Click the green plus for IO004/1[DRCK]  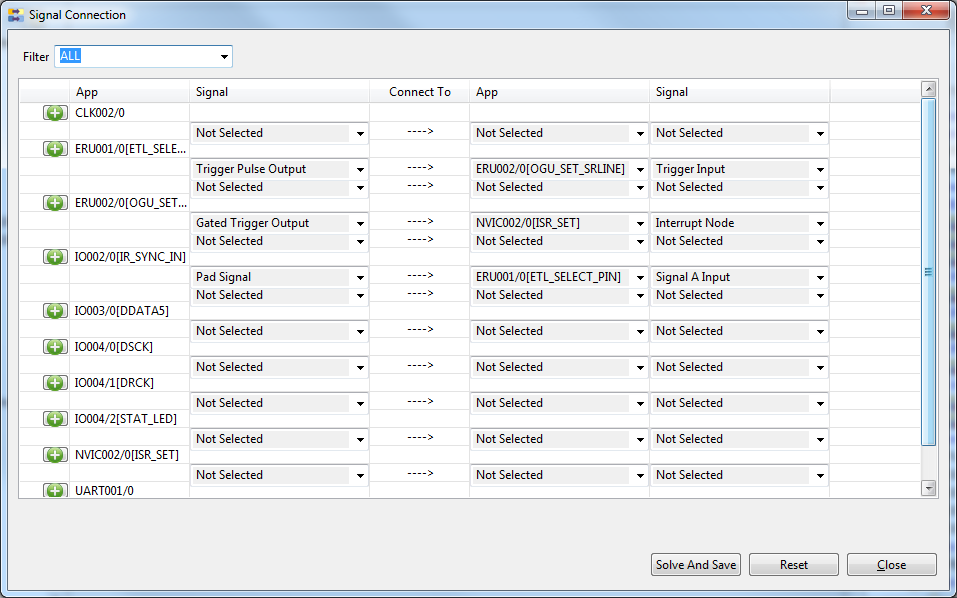pyautogui.click(x=55, y=383)
